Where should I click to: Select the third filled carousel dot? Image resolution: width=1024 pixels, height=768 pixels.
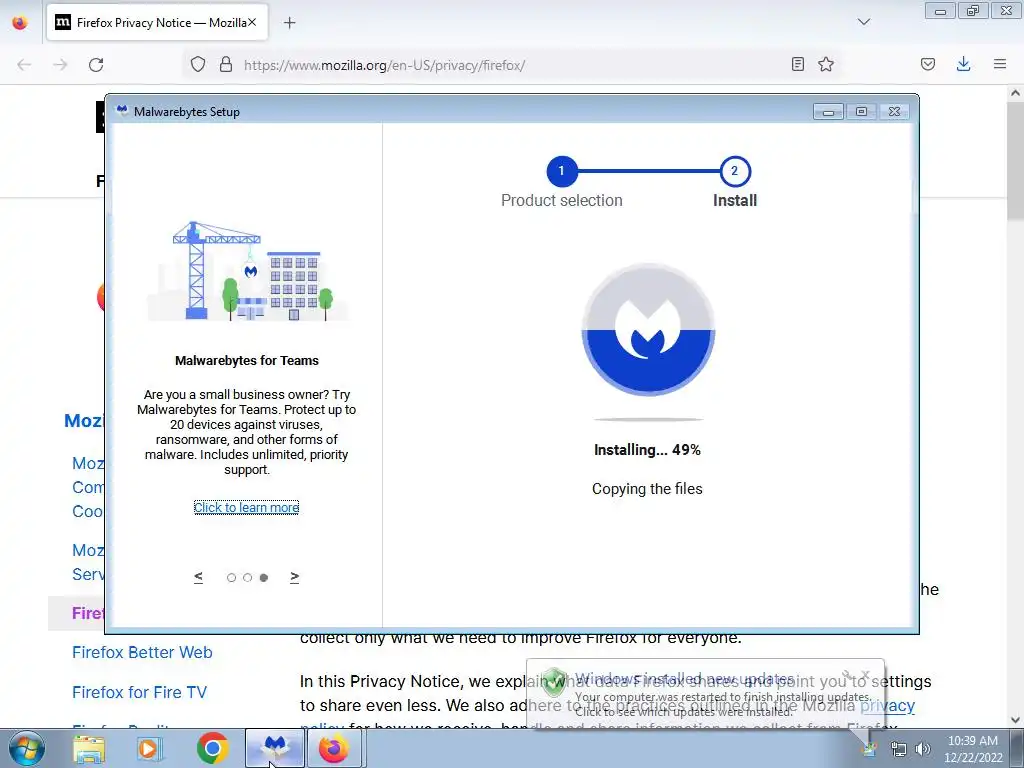point(264,578)
